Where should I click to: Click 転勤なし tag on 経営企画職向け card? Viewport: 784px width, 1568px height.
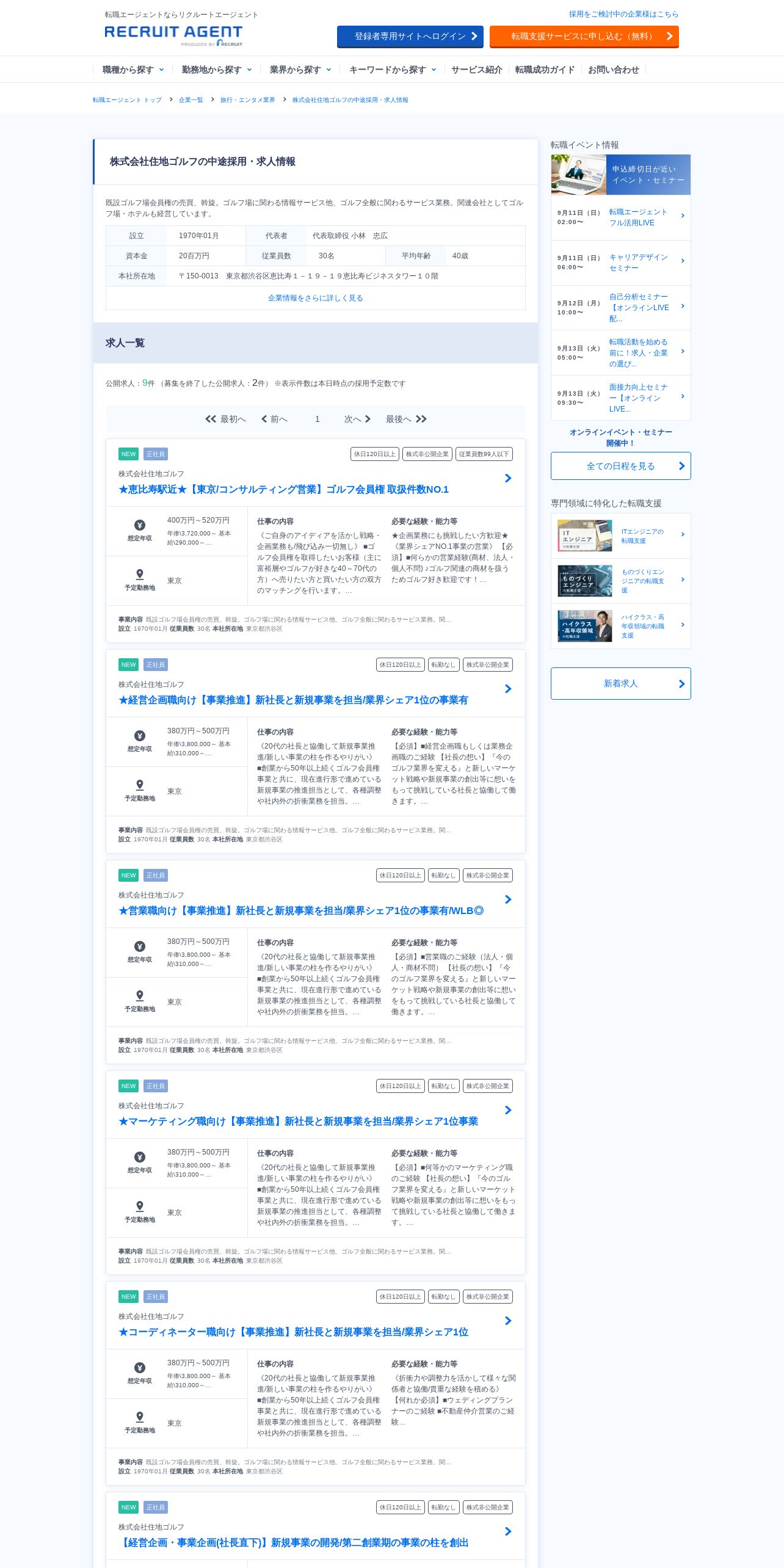(x=443, y=665)
